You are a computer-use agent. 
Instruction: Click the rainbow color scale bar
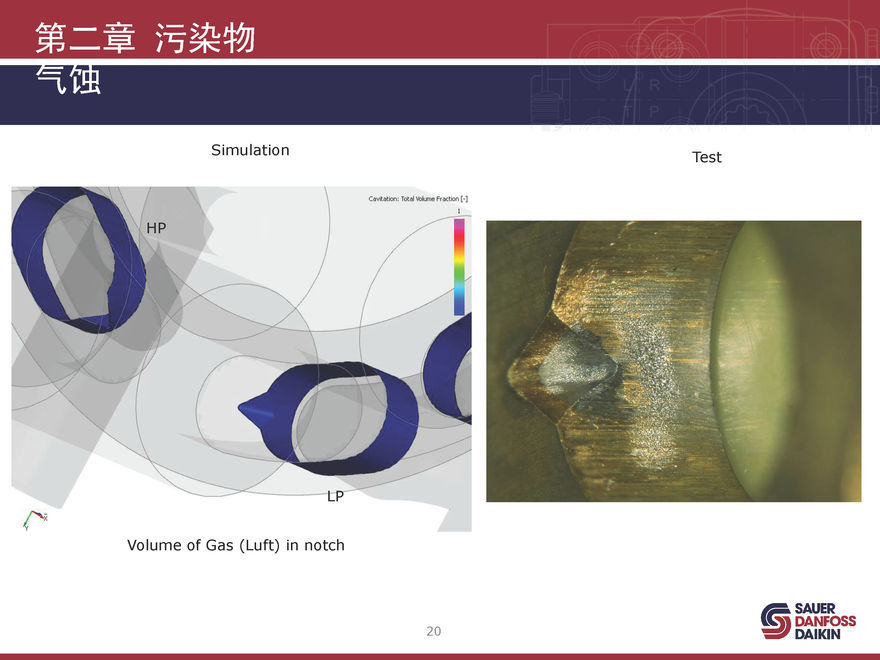(x=459, y=267)
